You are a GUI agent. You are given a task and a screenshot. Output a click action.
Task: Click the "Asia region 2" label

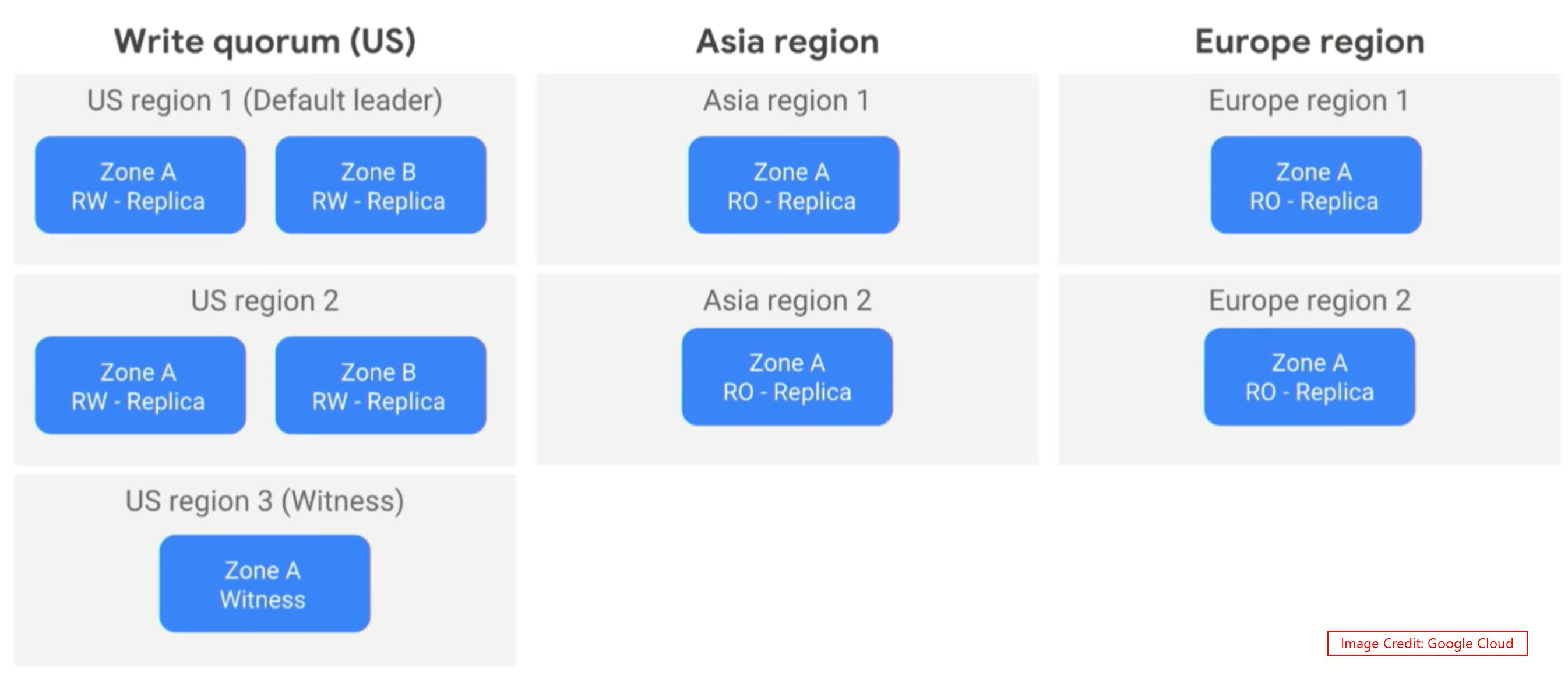click(787, 301)
